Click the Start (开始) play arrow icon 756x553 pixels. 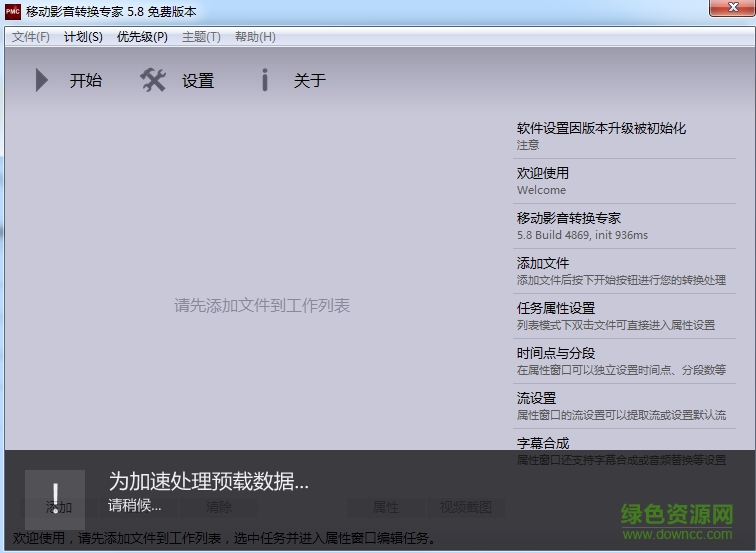(x=42, y=80)
